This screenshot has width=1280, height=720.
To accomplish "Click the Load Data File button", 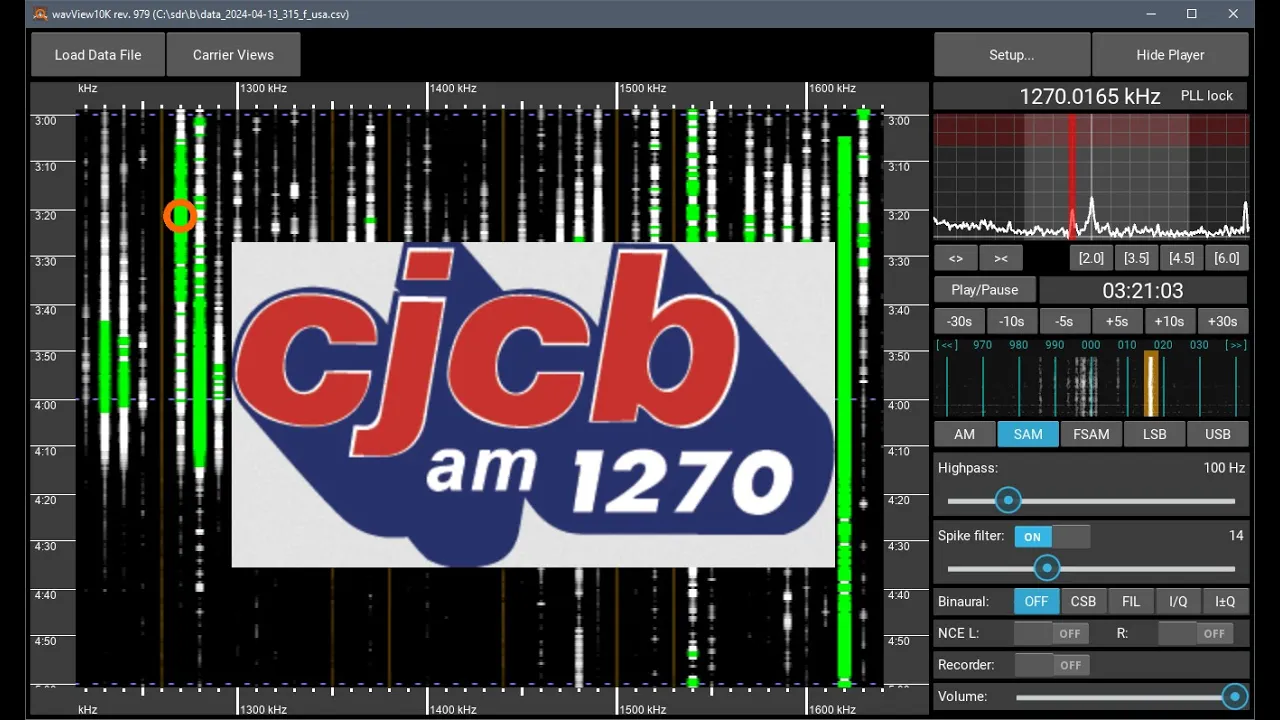I will (98, 55).
